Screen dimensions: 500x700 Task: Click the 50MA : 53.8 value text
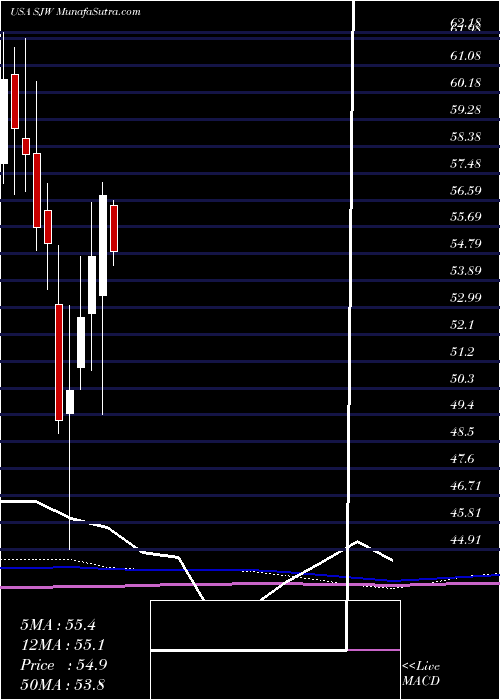click(x=62, y=684)
